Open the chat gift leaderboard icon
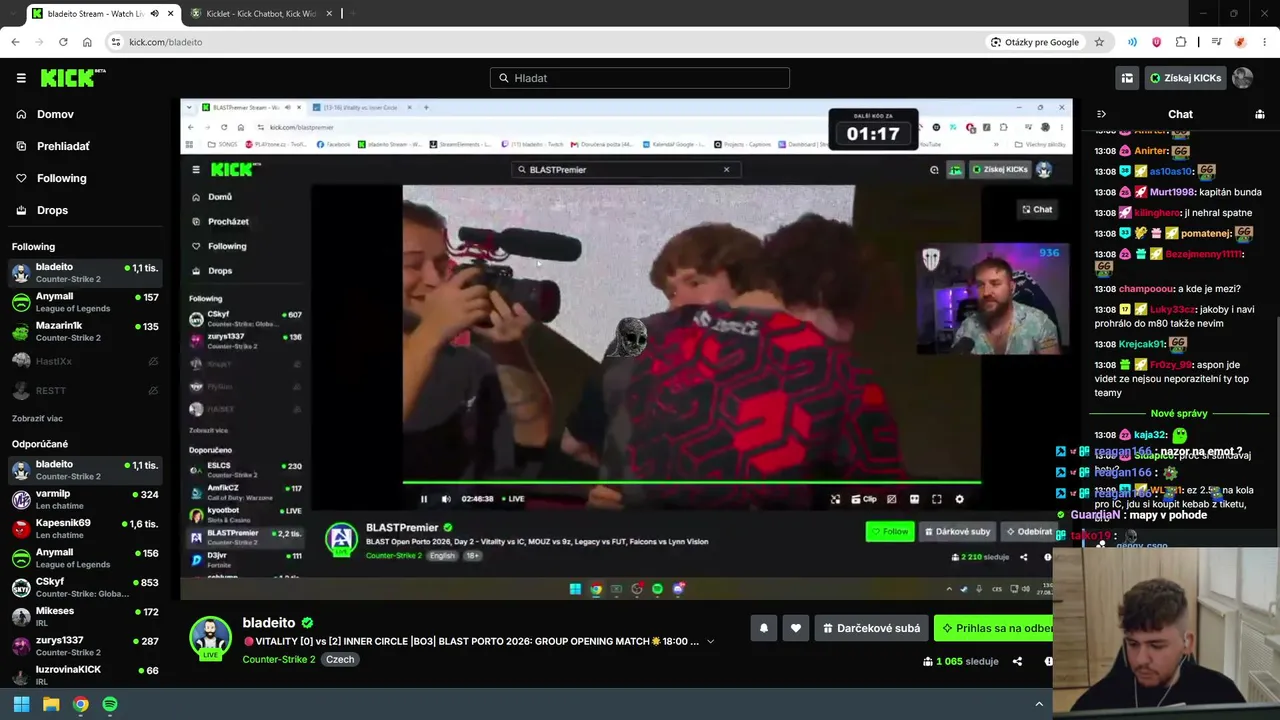 1260,114
